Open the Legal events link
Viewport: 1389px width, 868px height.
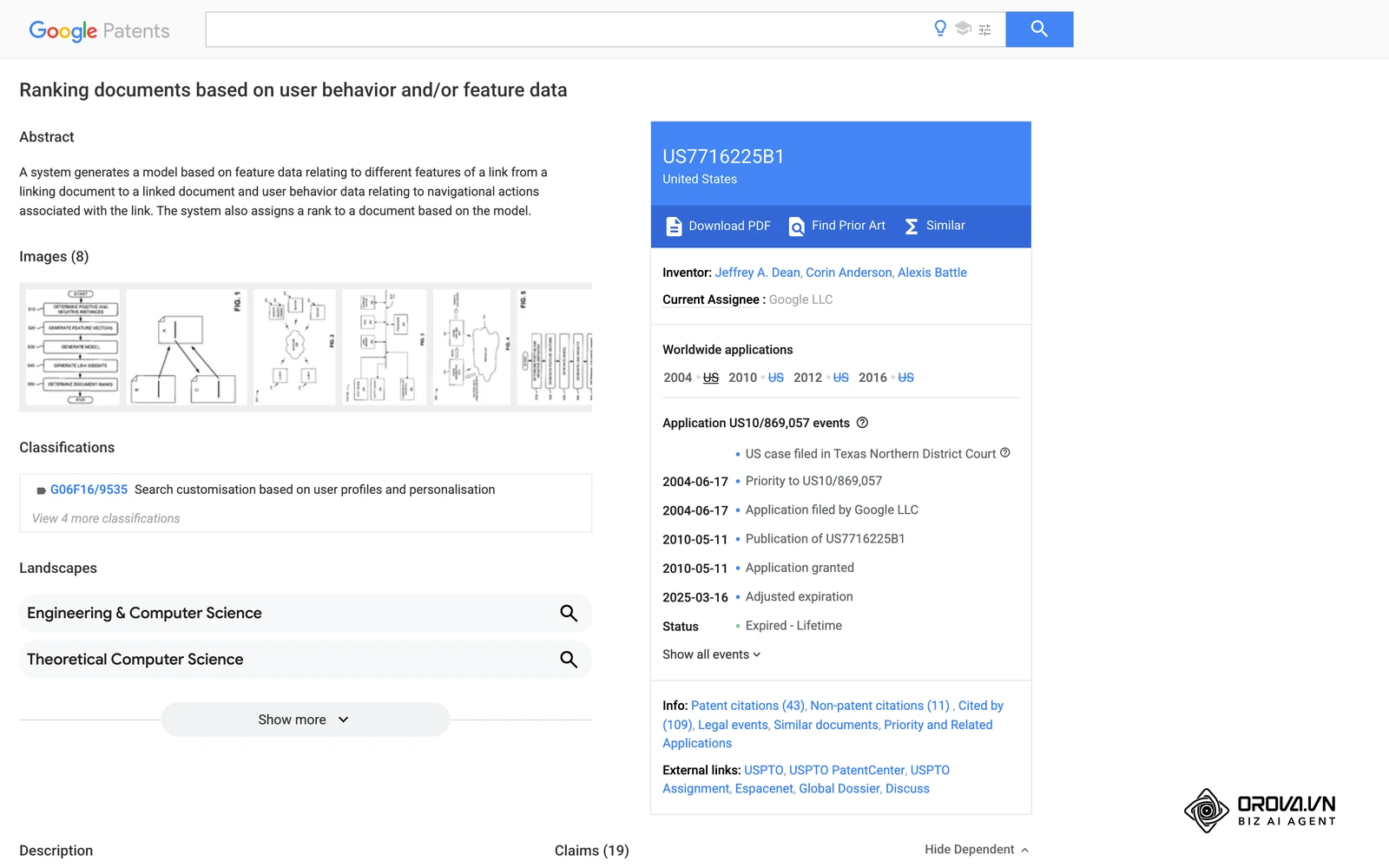point(733,725)
